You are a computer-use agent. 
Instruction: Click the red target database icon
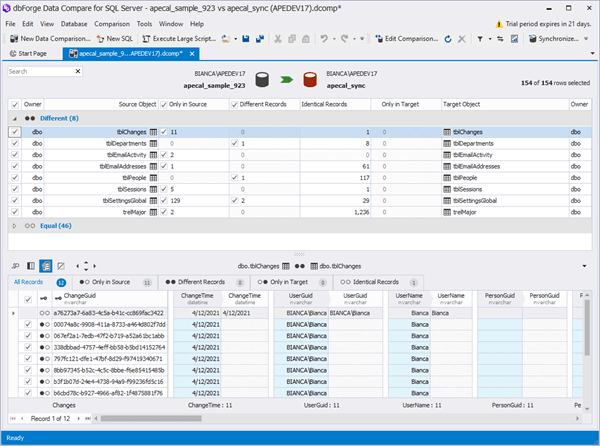(310, 80)
